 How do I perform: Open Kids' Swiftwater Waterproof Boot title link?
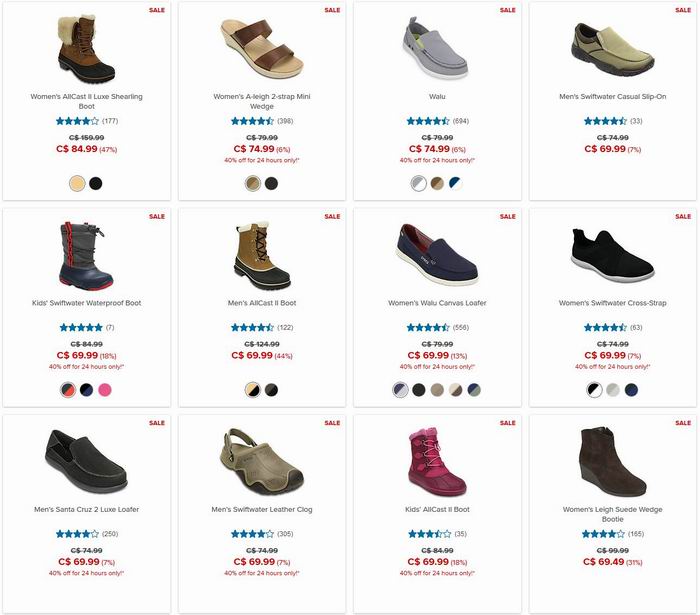coord(87,303)
